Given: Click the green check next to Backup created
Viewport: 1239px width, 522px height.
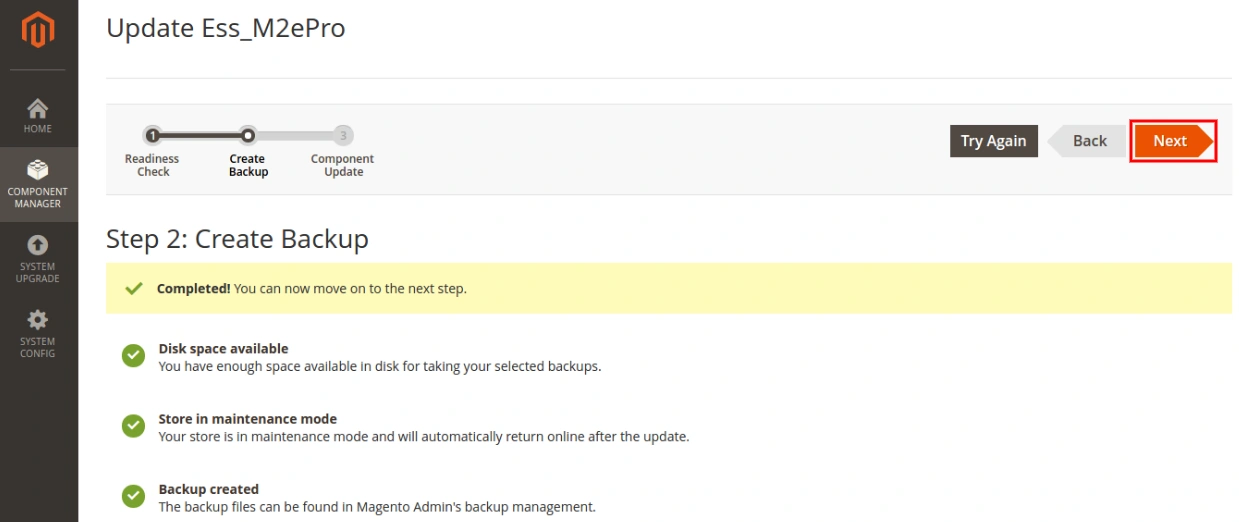Looking at the screenshot, I should 133,496.
